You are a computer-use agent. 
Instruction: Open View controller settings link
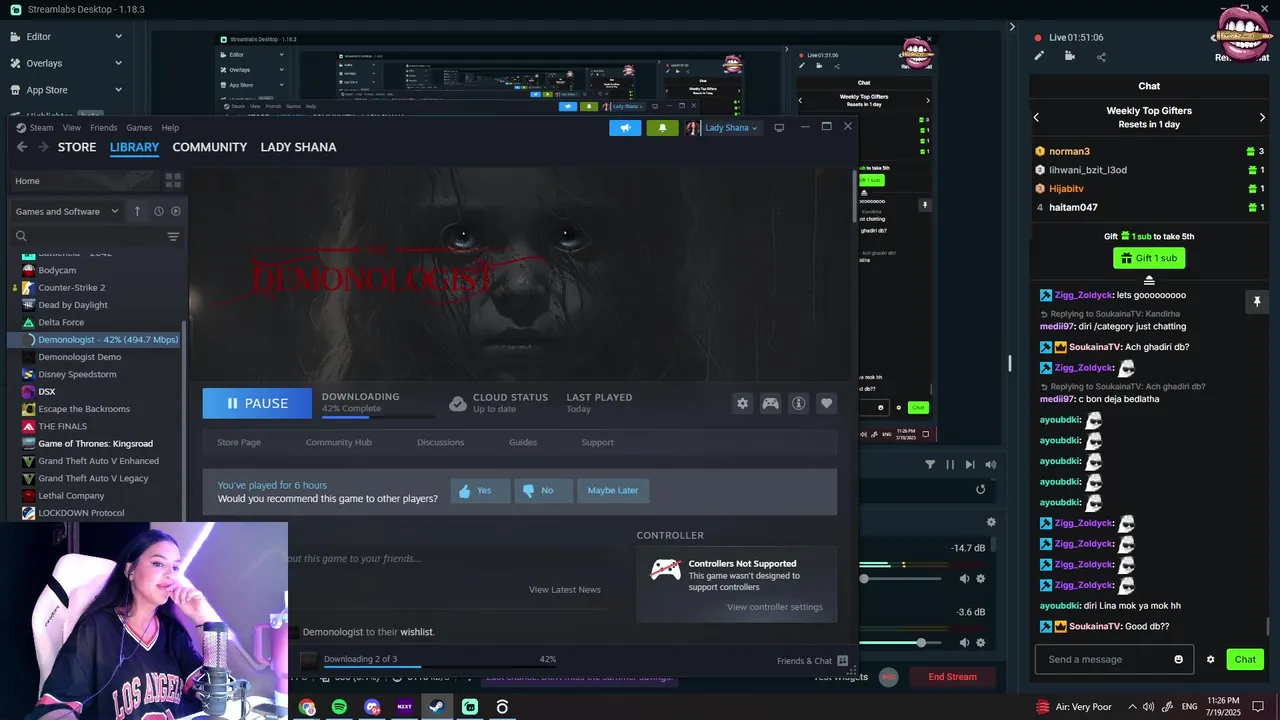775,607
